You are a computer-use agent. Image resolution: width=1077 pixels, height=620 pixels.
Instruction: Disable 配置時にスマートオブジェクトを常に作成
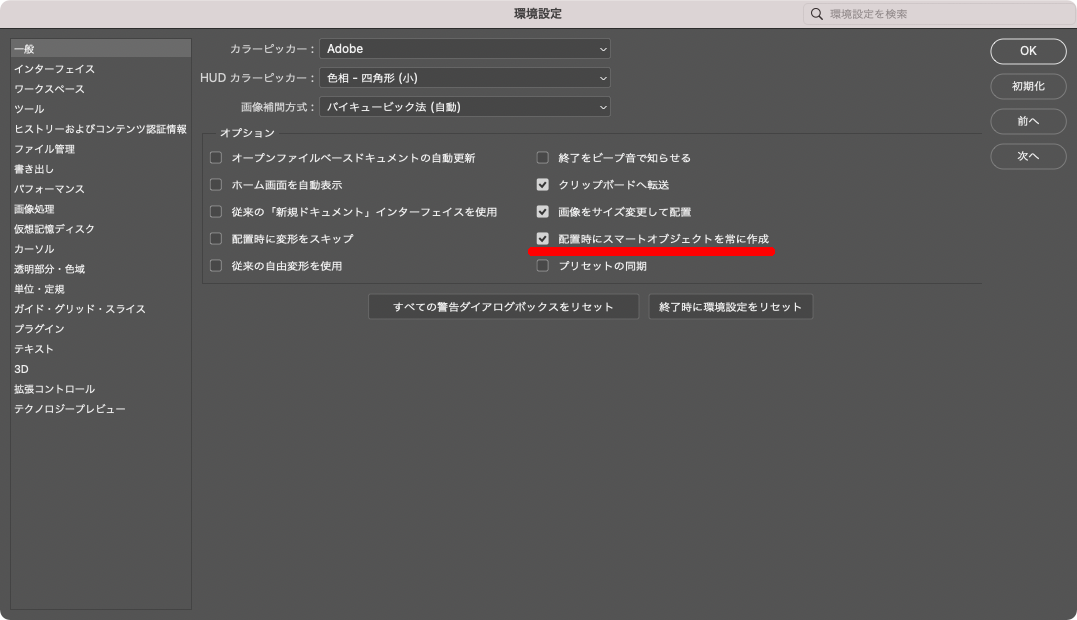pos(542,238)
